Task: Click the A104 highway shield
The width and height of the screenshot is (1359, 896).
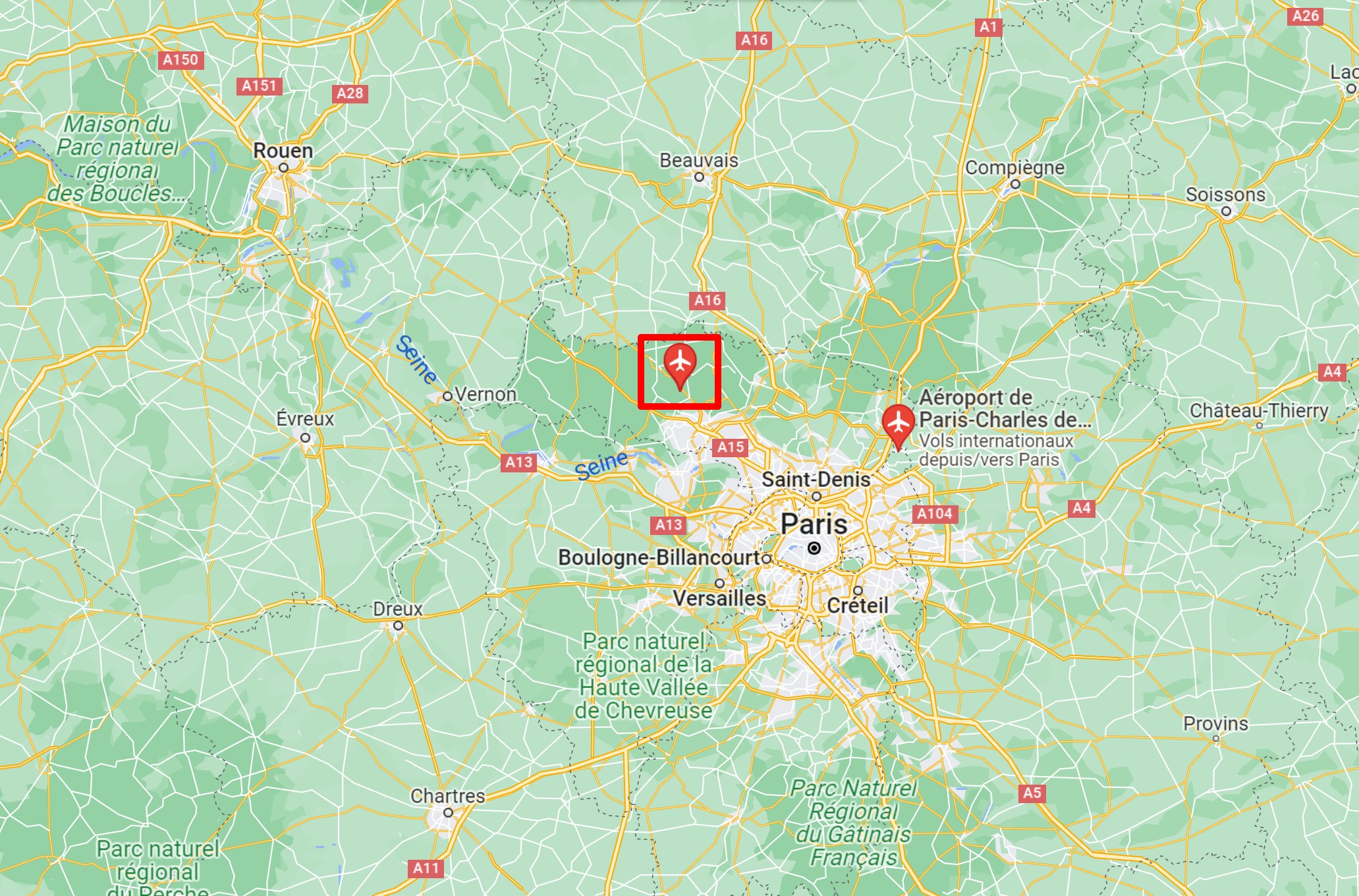Action: click(935, 514)
